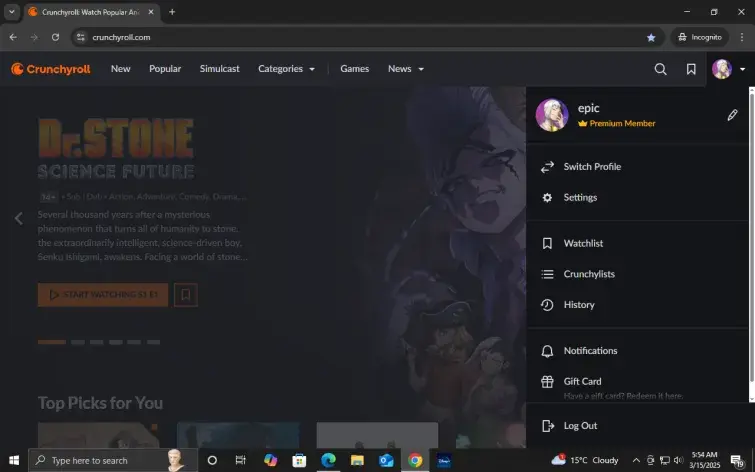Open Cortana circle icon on taskbar
The height and width of the screenshot is (472, 755).
(212, 460)
